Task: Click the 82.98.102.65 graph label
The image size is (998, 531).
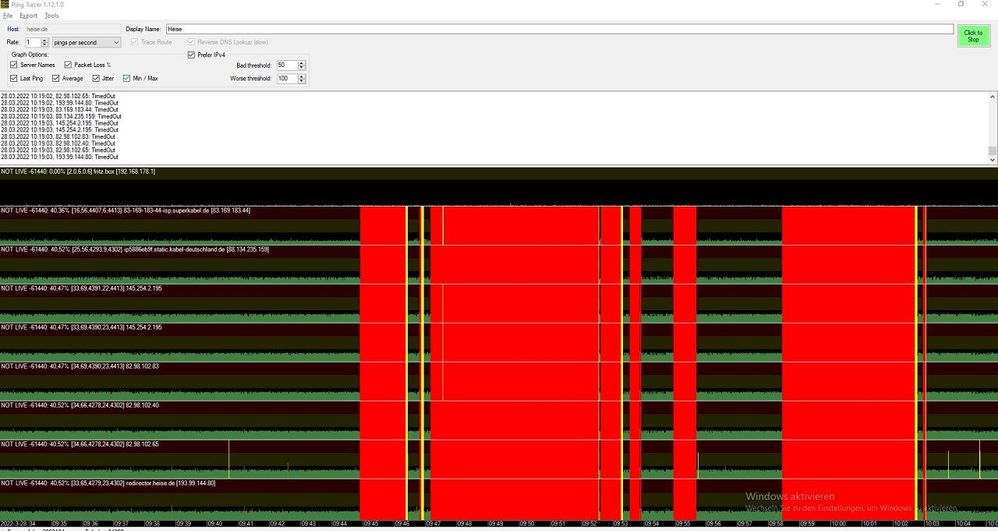Action: (x=80, y=444)
